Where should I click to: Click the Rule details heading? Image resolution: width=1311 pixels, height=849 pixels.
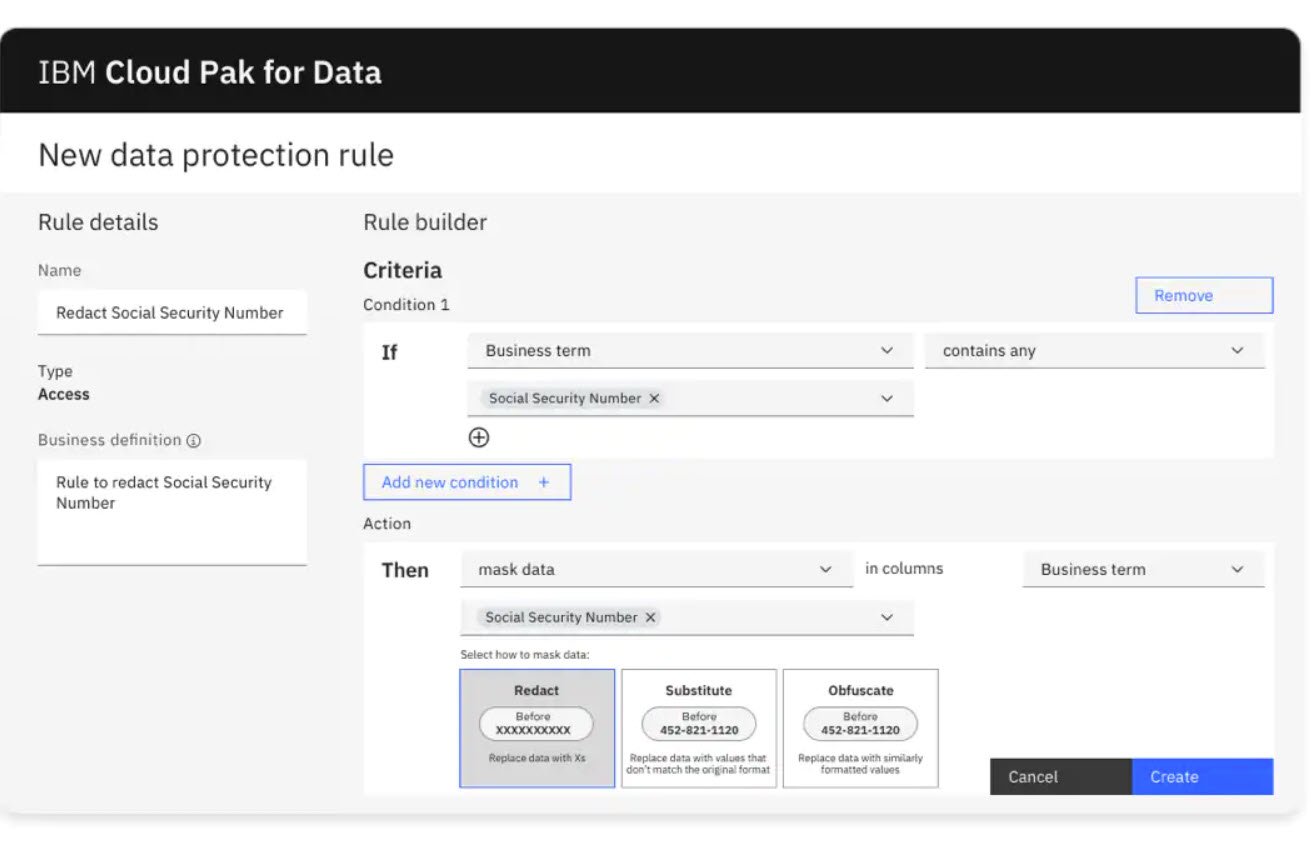coord(98,222)
